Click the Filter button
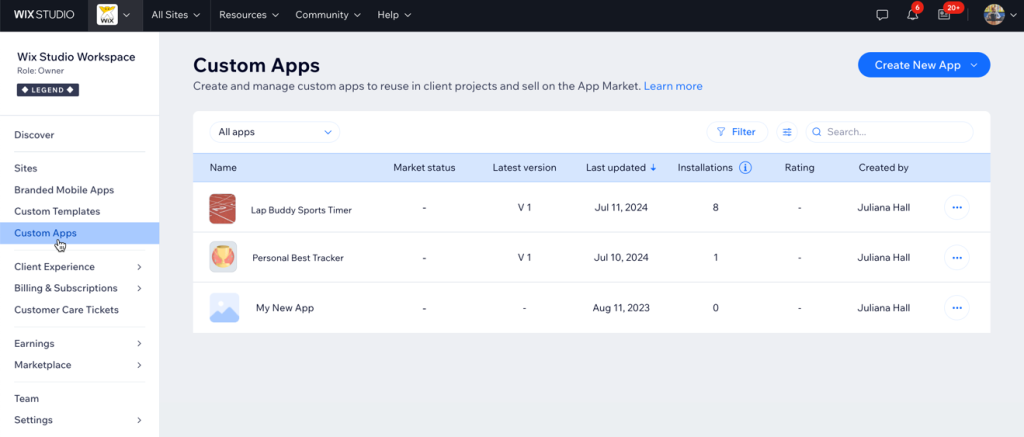 [x=737, y=132]
